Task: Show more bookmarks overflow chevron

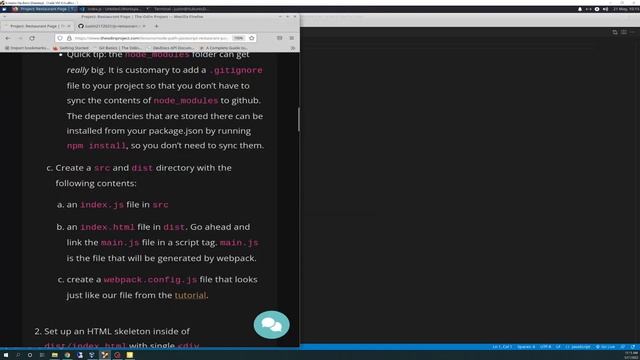Action: [293, 48]
